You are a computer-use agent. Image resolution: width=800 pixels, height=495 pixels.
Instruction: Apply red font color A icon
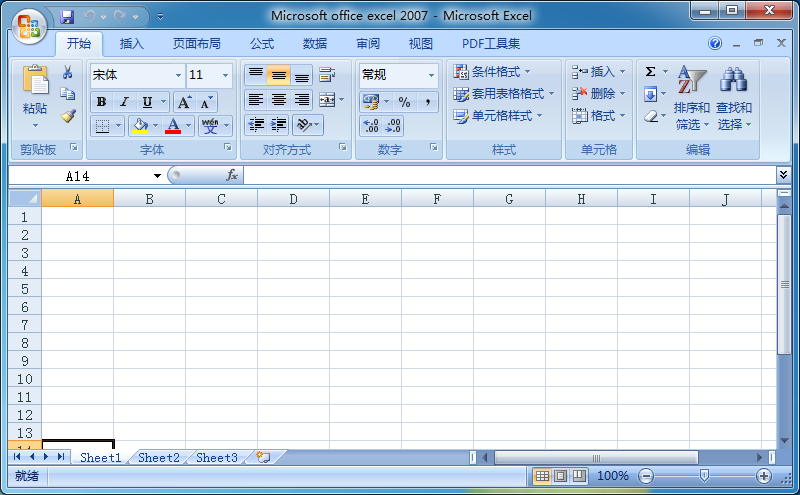pos(173,126)
